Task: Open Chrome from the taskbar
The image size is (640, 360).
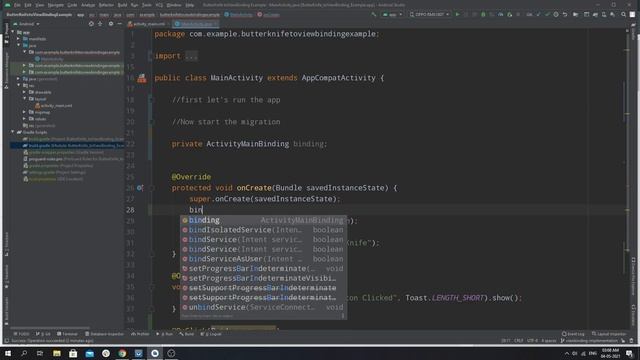Action: 122,353
